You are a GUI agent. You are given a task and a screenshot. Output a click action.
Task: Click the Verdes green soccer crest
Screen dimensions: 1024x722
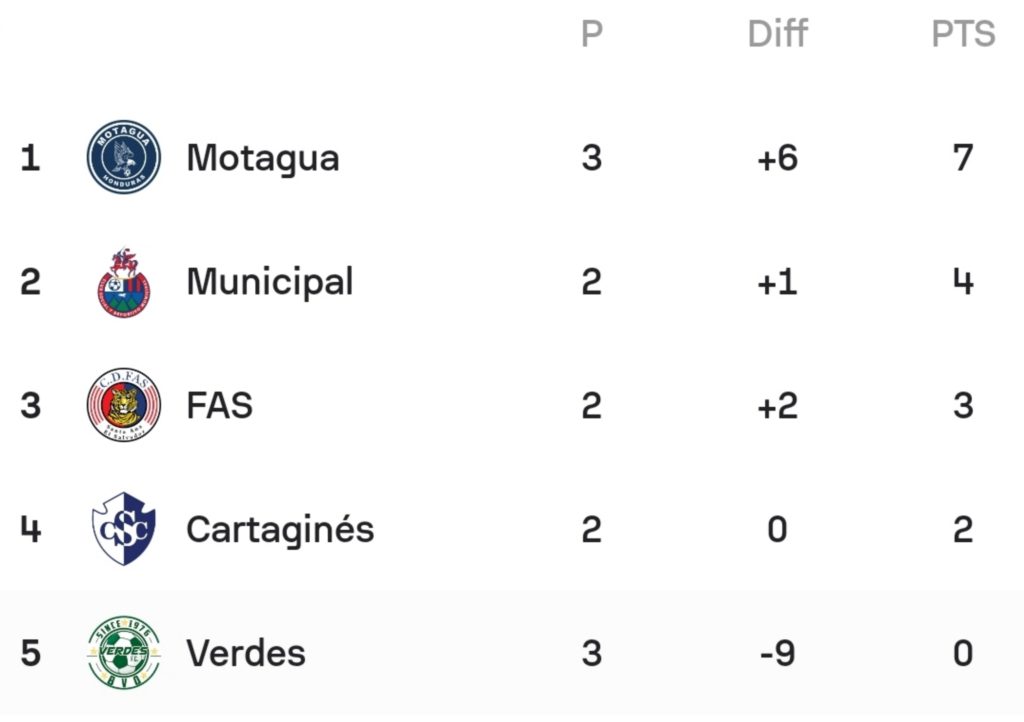point(123,653)
